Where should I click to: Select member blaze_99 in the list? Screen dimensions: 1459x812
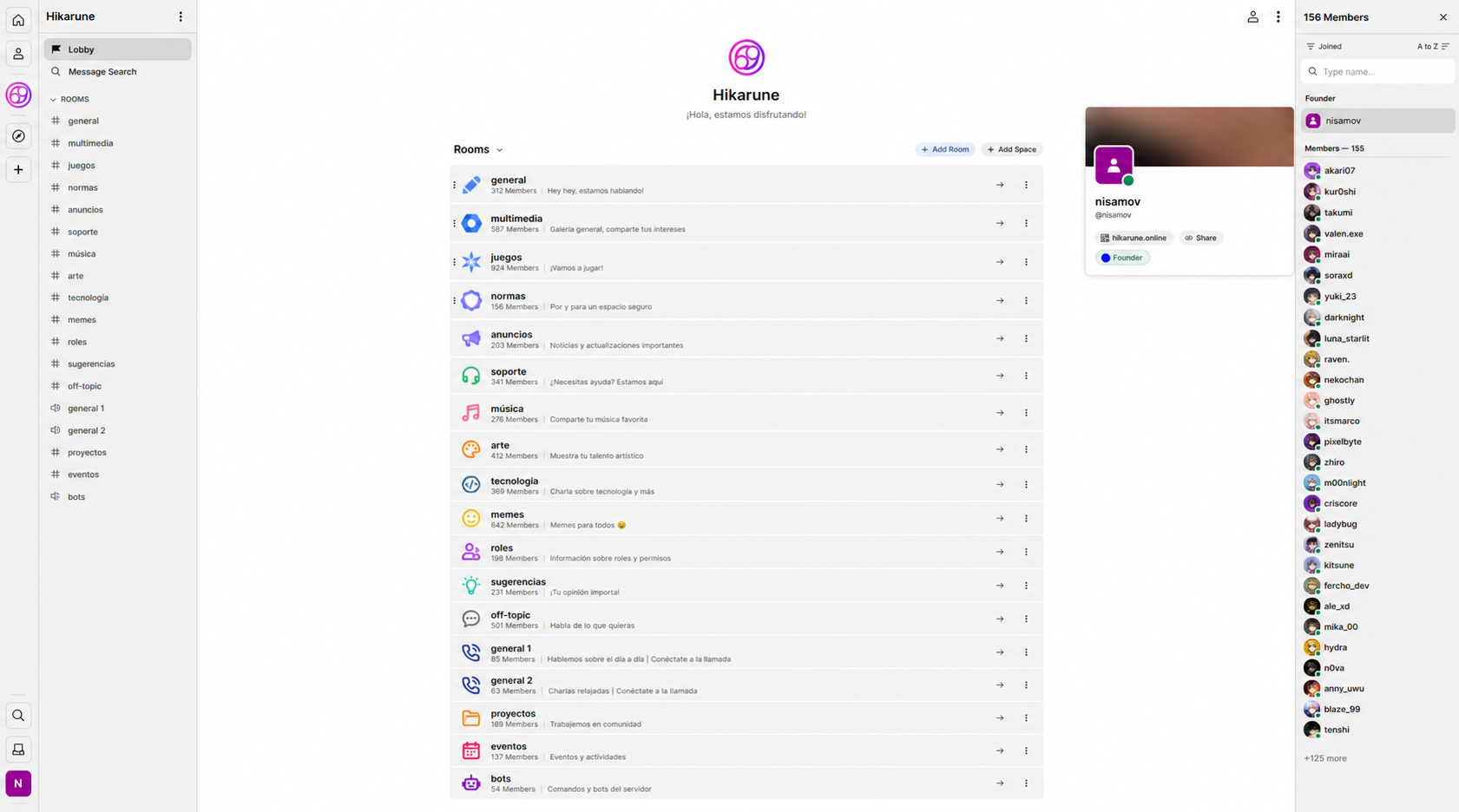(x=1377, y=709)
